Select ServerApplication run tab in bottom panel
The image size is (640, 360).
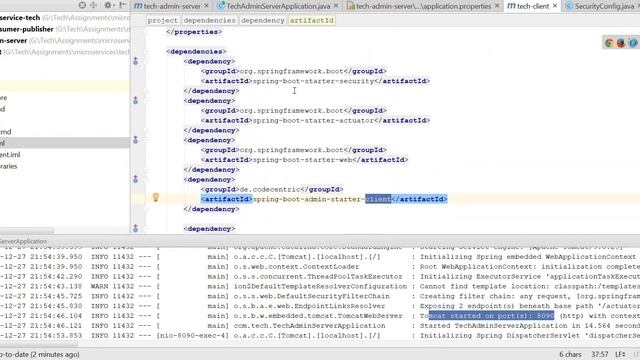[x=23, y=241]
